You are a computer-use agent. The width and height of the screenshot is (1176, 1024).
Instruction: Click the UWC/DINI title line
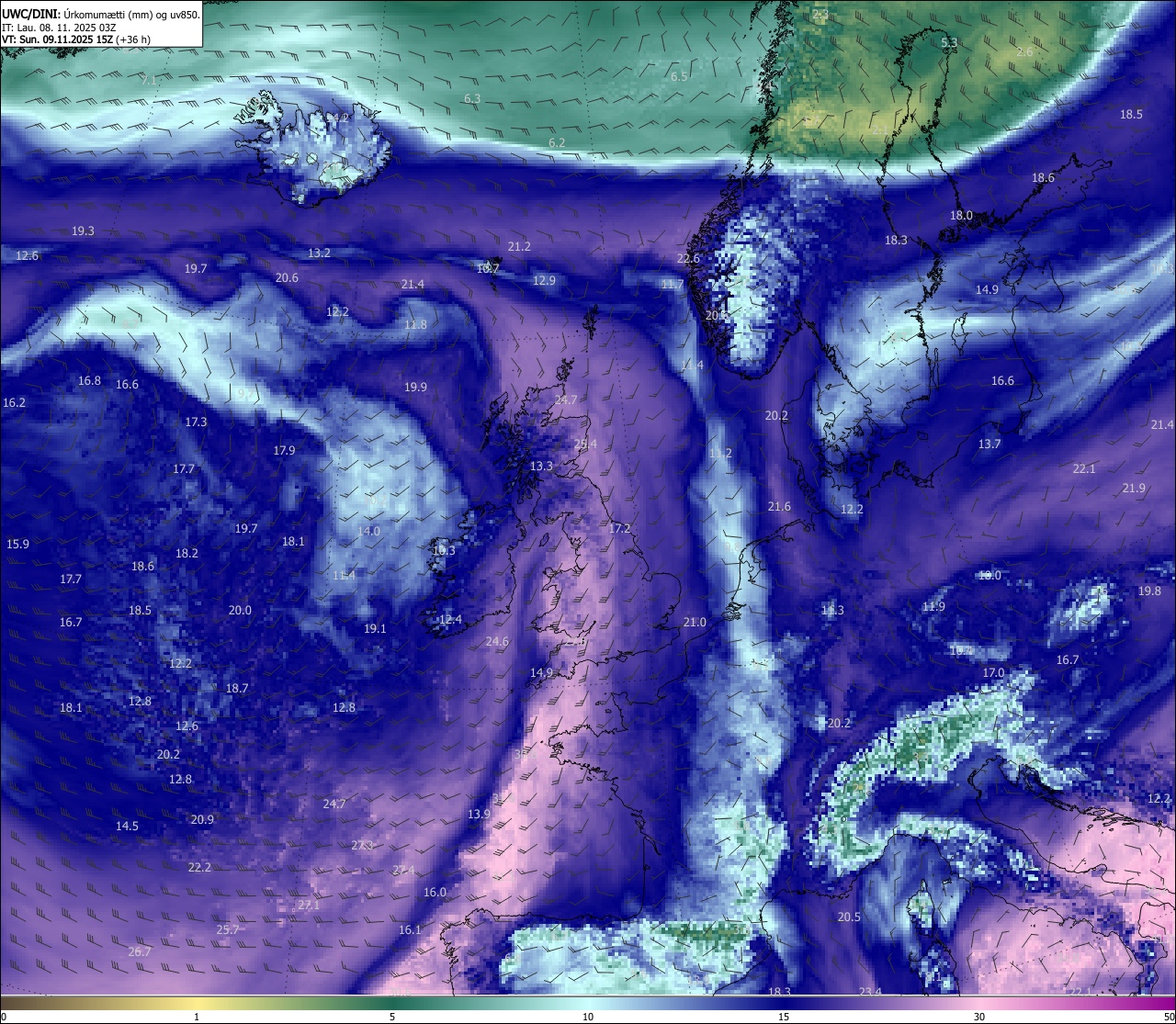(101, 15)
